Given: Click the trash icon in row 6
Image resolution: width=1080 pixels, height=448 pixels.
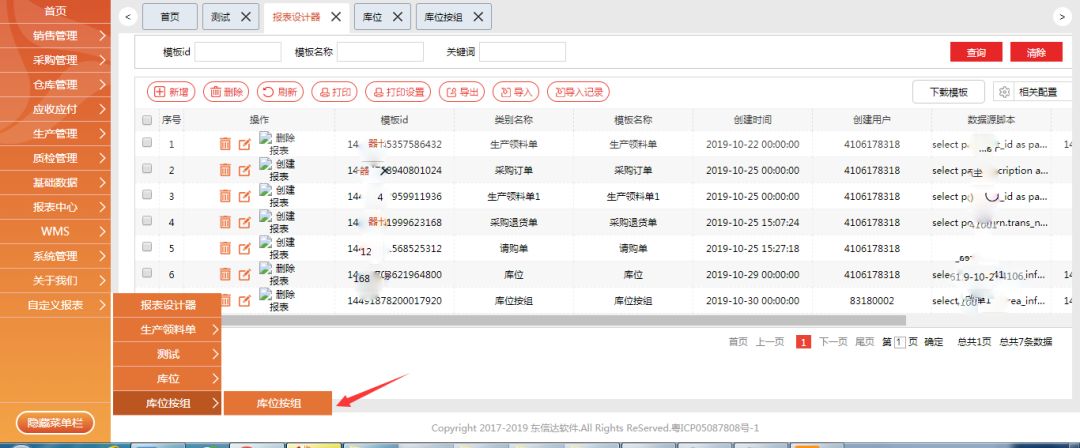Looking at the screenshot, I should pos(225,274).
